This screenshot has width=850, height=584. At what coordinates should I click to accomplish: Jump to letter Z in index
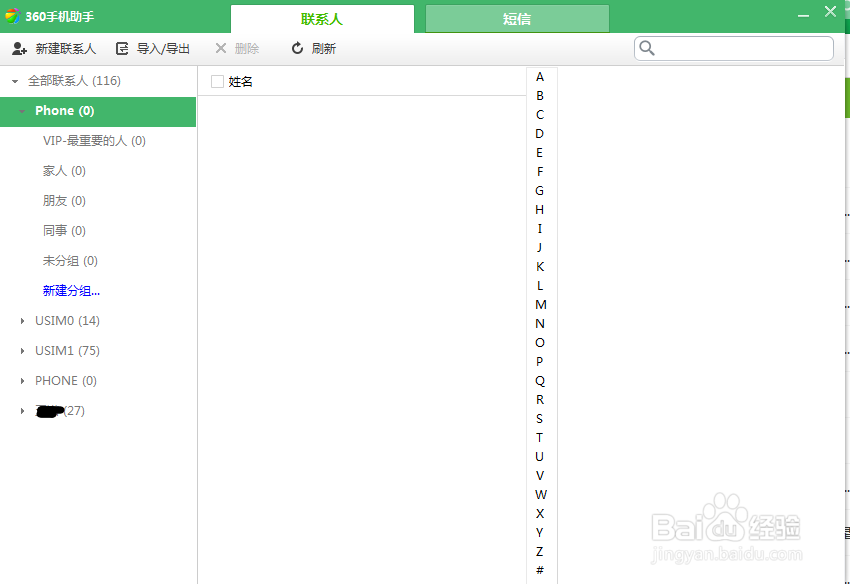(540, 551)
